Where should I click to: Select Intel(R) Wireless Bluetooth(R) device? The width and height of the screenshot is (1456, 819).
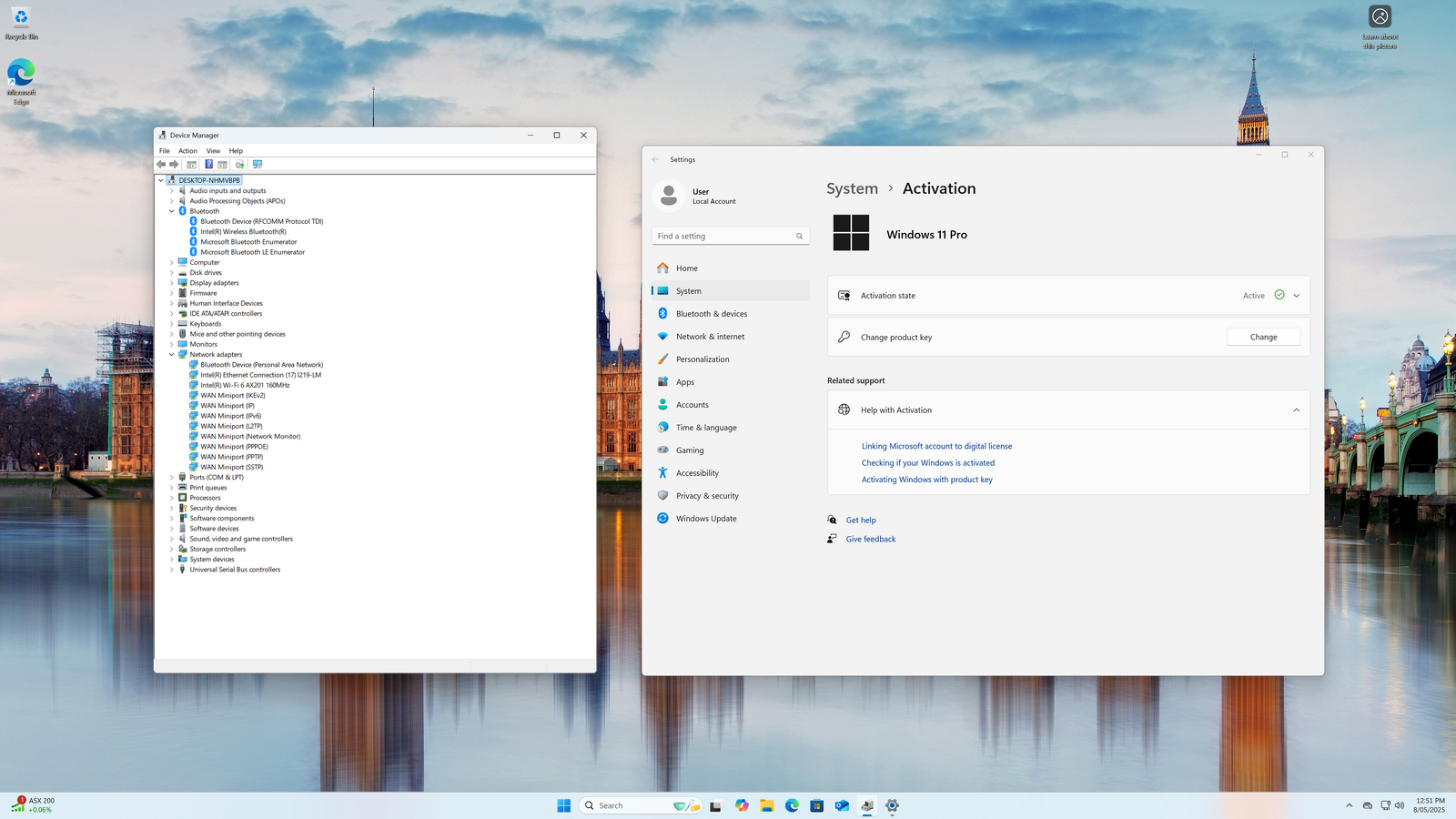(x=243, y=232)
